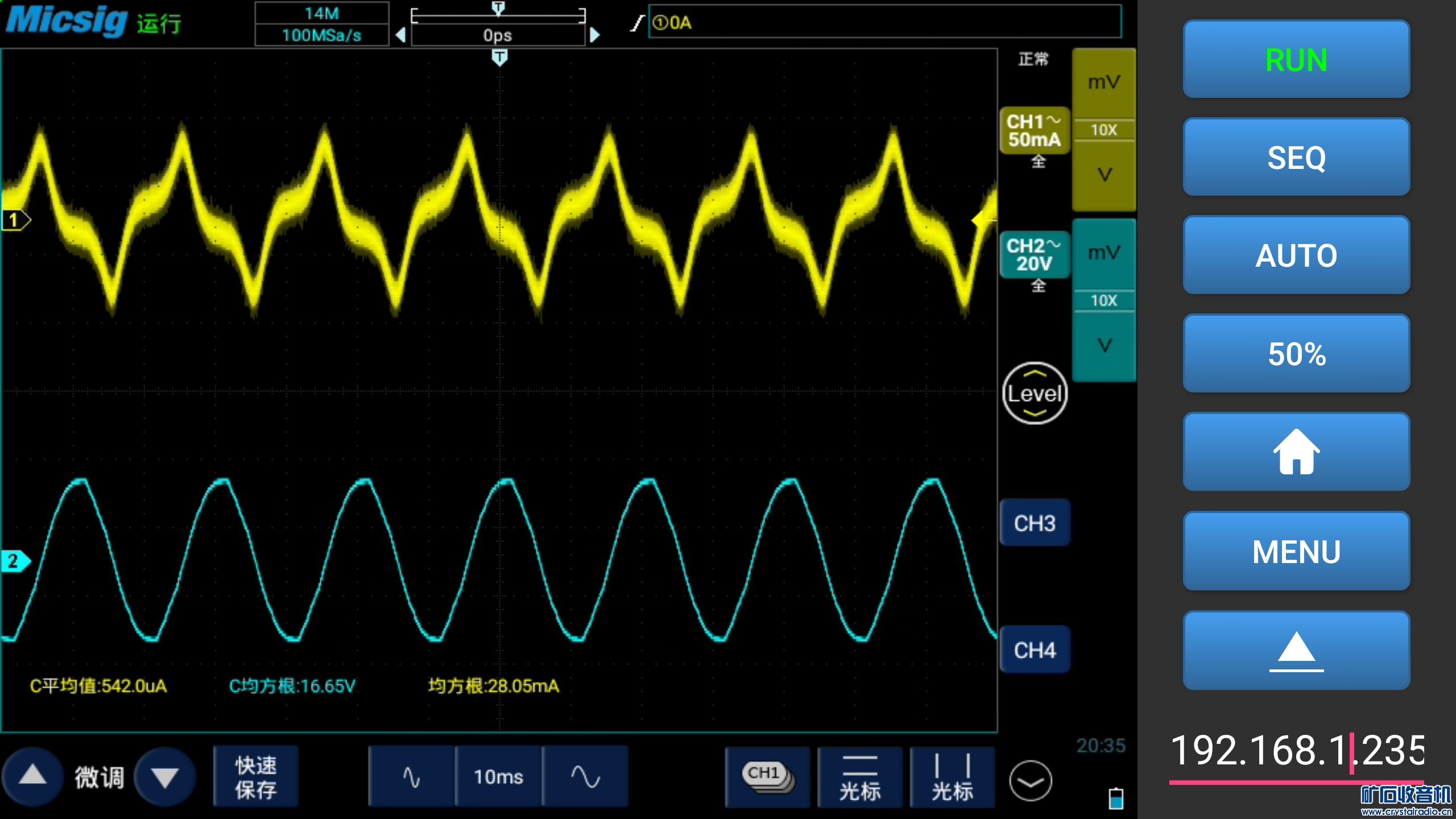Select V scale for CH1
1456x819 pixels.
pos(1103,175)
